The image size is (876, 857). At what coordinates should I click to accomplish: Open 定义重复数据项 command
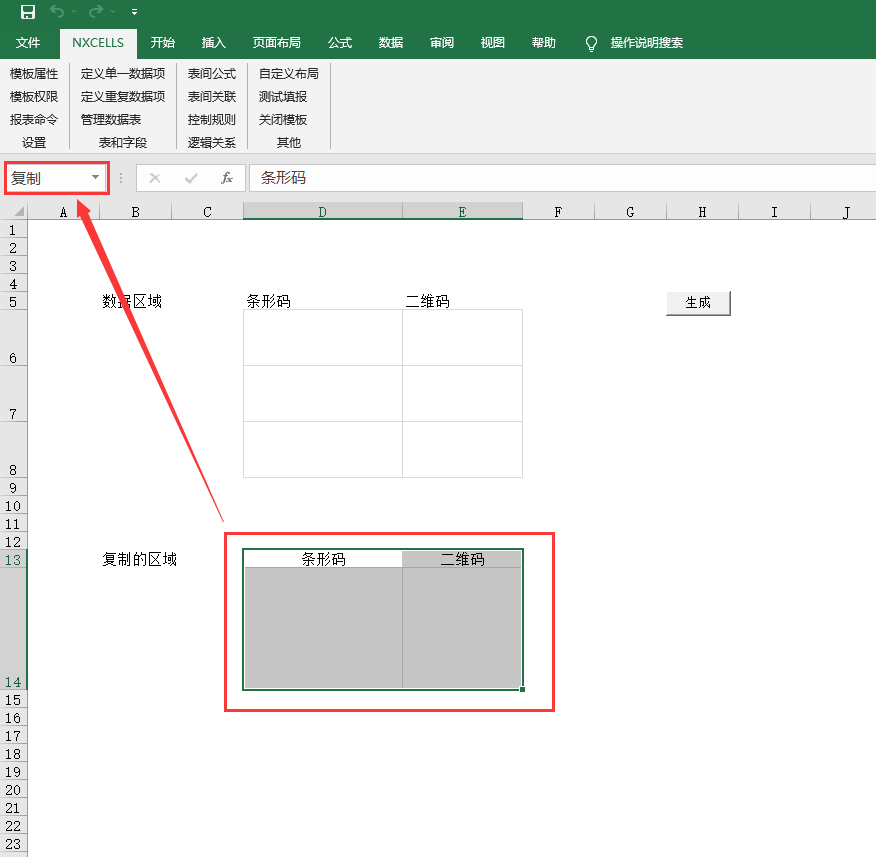123,97
